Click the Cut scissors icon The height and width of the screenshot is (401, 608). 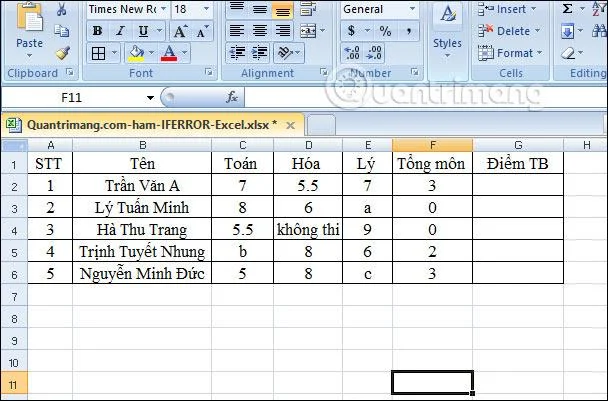pos(62,9)
